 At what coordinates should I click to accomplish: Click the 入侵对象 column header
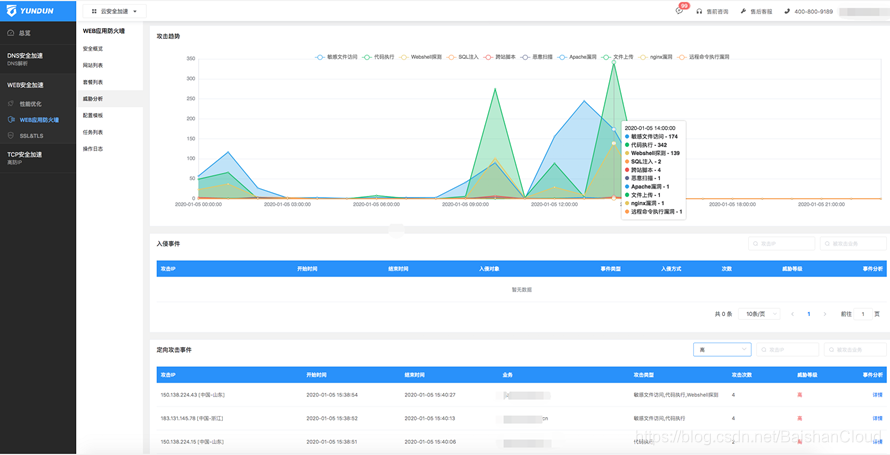489,268
